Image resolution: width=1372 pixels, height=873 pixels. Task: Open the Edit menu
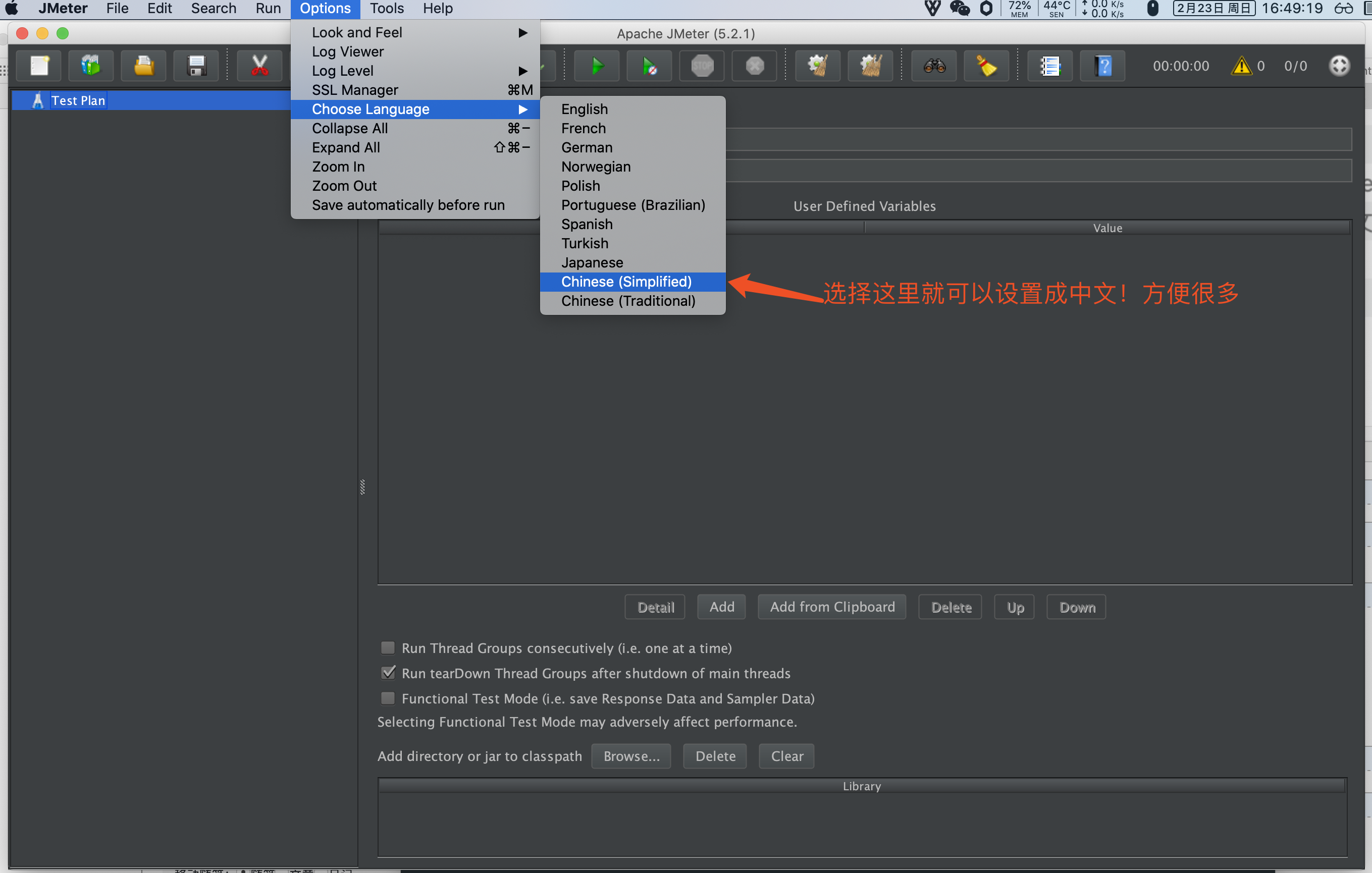[x=160, y=9]
